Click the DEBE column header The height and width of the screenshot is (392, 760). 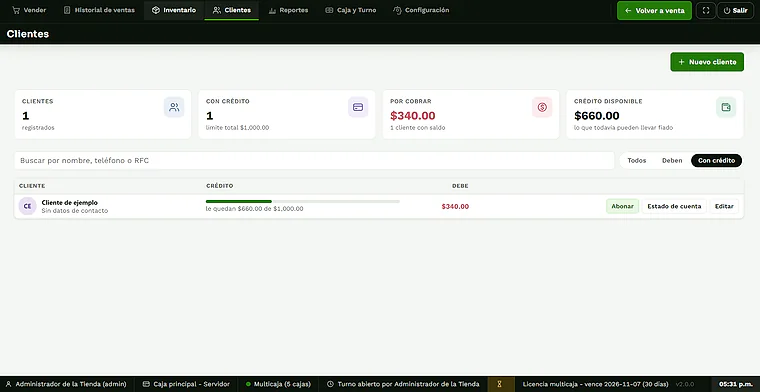(x=460, y=186)
